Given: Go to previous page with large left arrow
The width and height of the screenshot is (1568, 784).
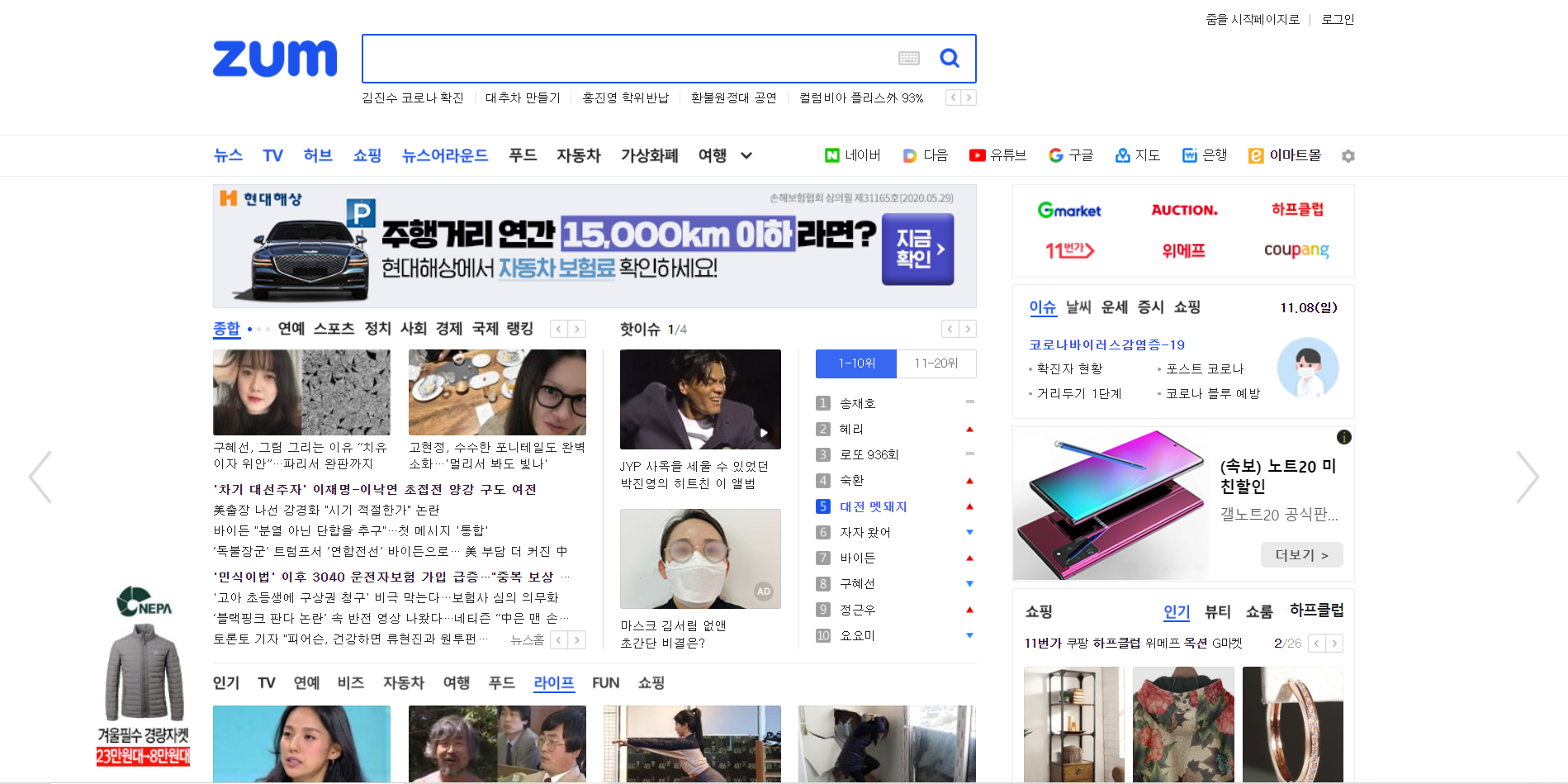Looking at the screenshot, I should point(40,477).
